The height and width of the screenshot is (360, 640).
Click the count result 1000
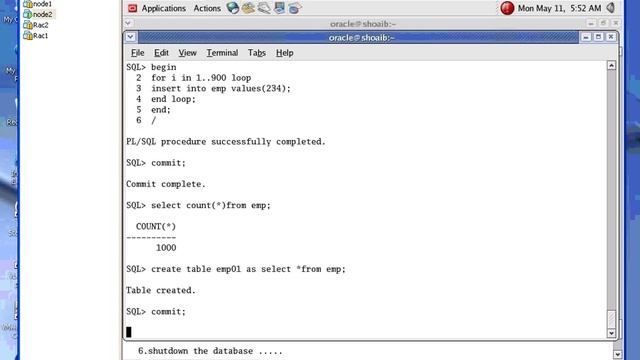click(166, 248)
